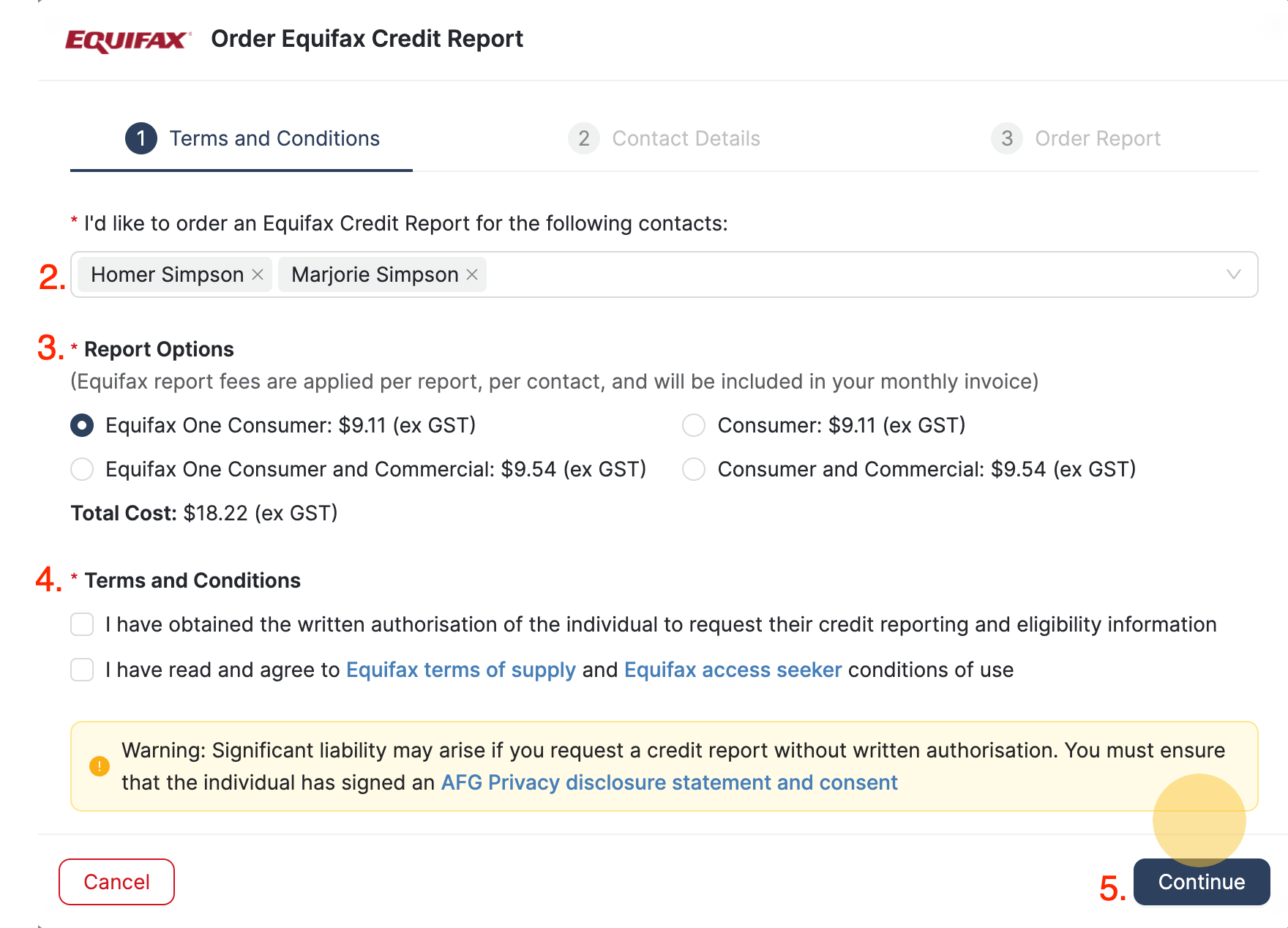Open the Equifax access seeker link
Viewport: 1288px width, 928px height.
coord(732,670)
